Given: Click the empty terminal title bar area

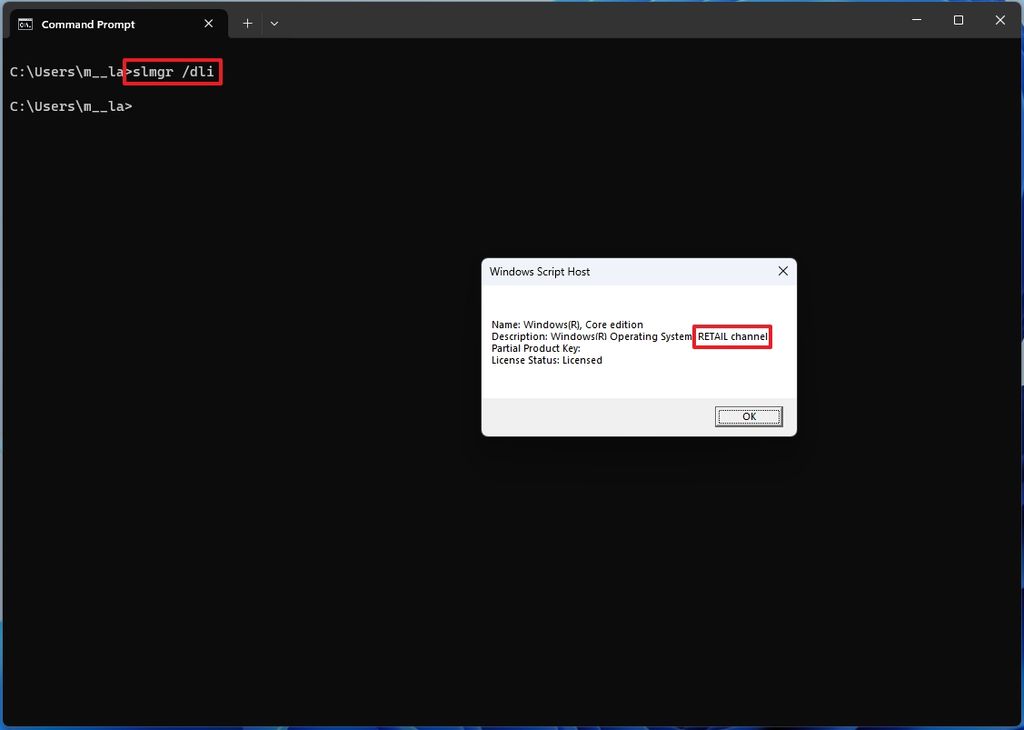Looking at the screenshot, I should 588,20.
